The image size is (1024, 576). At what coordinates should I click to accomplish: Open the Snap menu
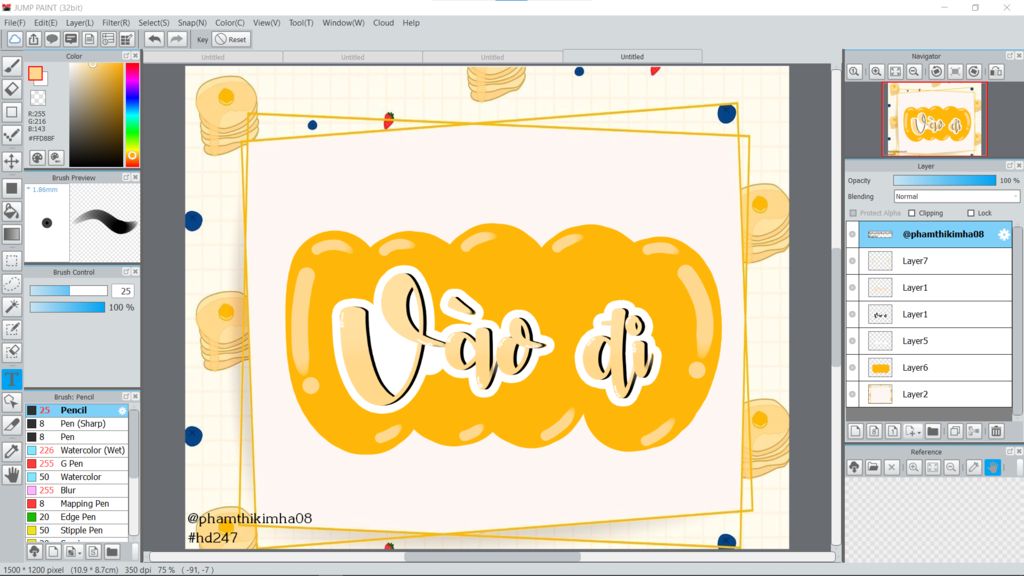pos(192,23)
